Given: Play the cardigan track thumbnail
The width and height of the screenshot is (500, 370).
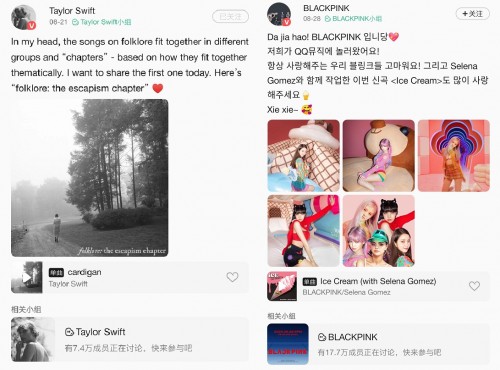Looking at the screenshot, I should pyautogui.click(x=27, y=277).
